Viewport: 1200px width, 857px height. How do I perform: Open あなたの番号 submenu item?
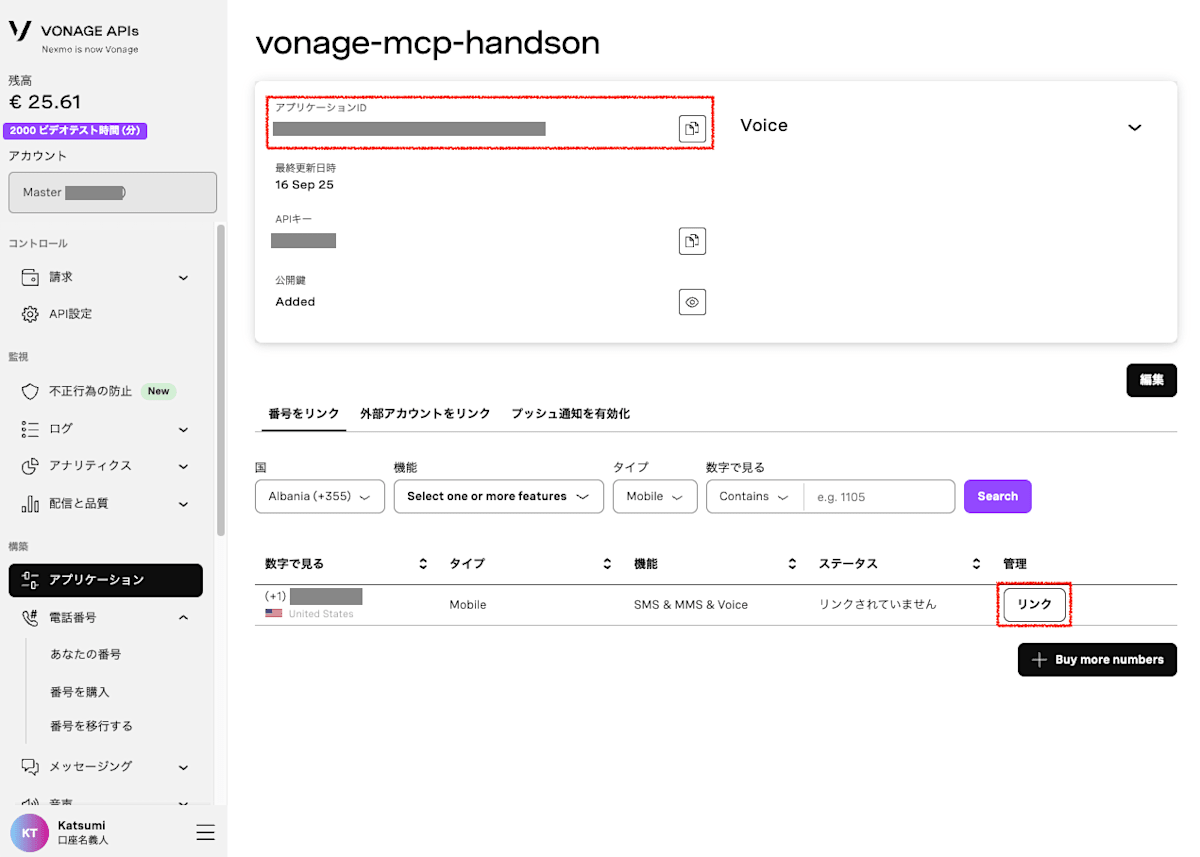pos(86,654)
